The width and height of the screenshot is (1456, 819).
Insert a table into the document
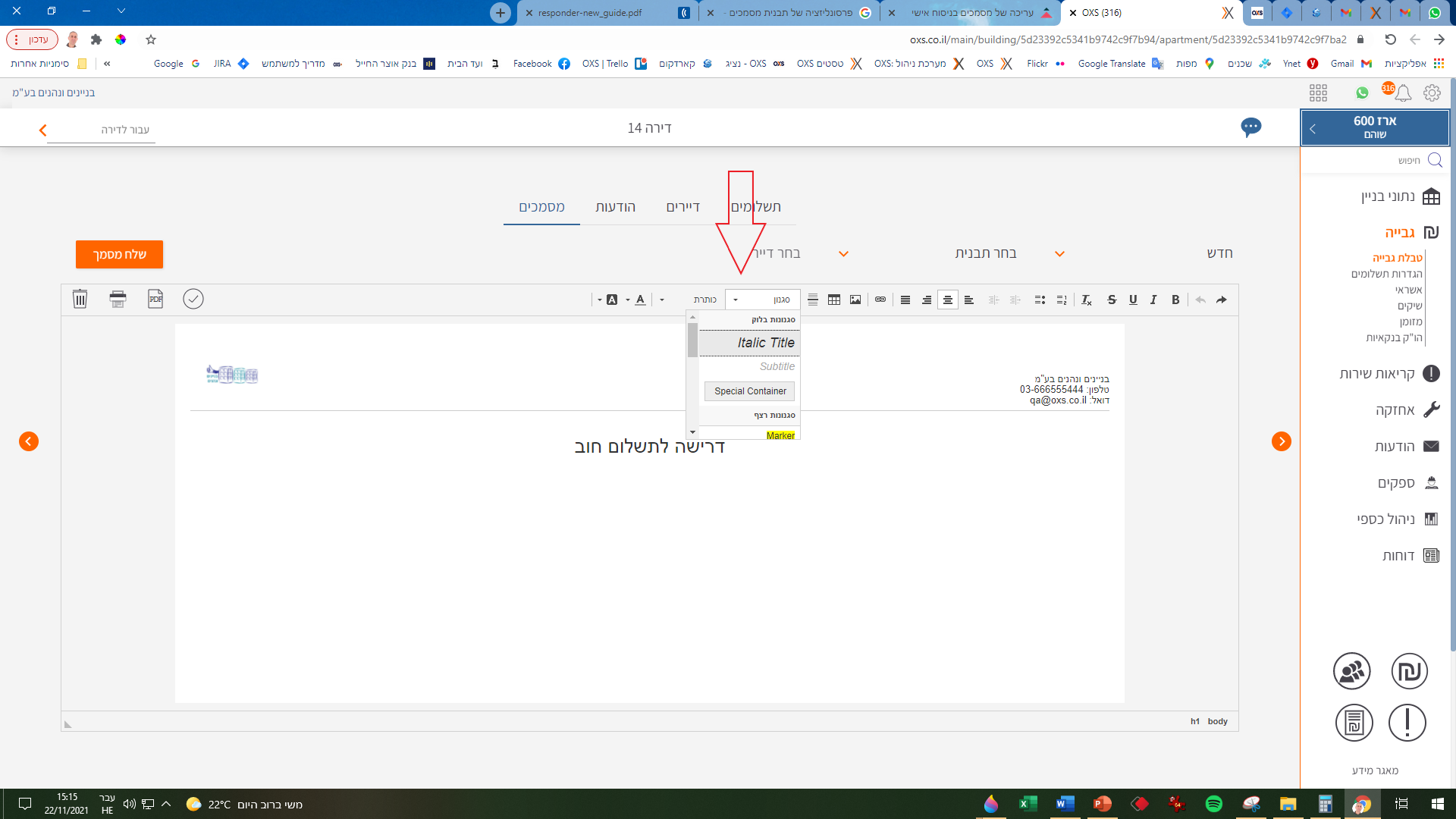click(834, 300)
